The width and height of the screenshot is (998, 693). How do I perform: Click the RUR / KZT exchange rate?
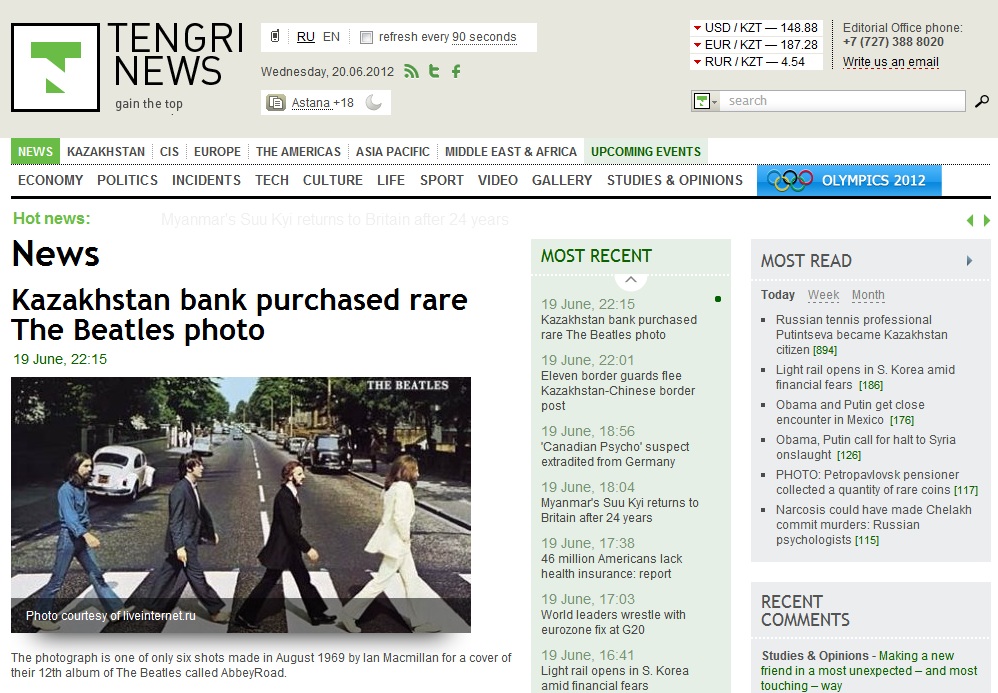click(756, 62)
